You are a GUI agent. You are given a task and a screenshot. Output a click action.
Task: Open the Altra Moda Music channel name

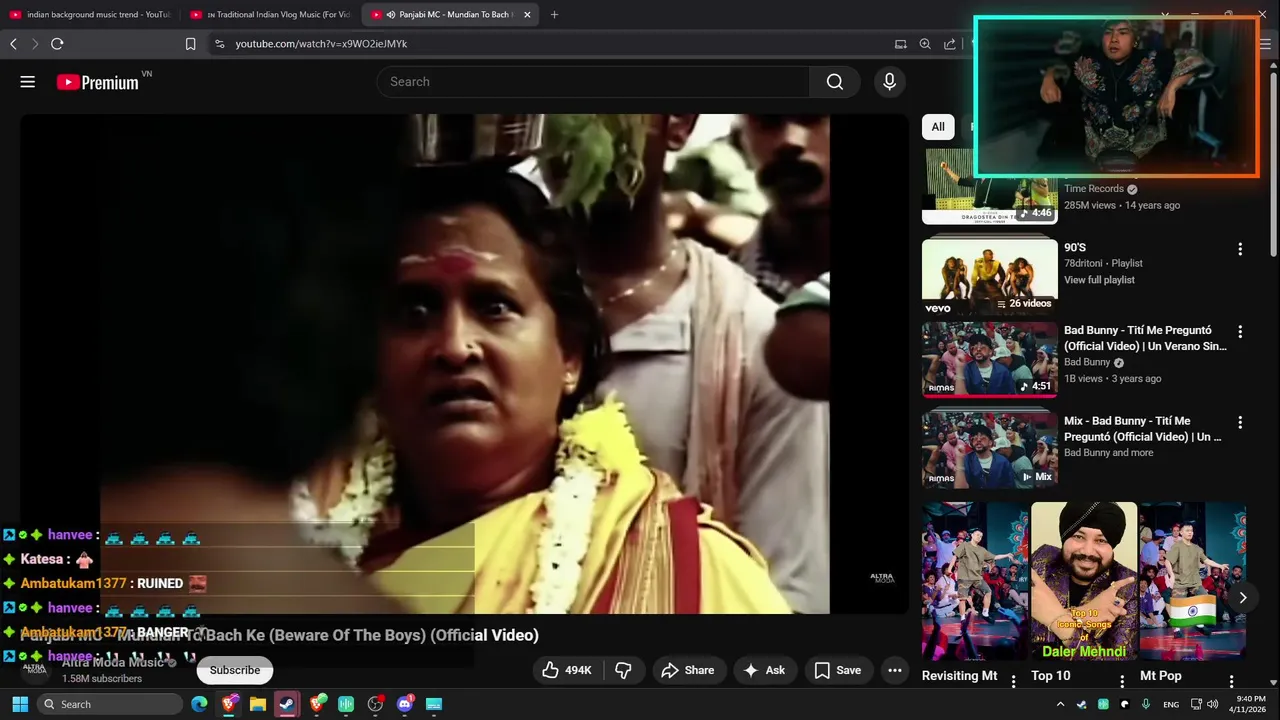coord(112,662)
